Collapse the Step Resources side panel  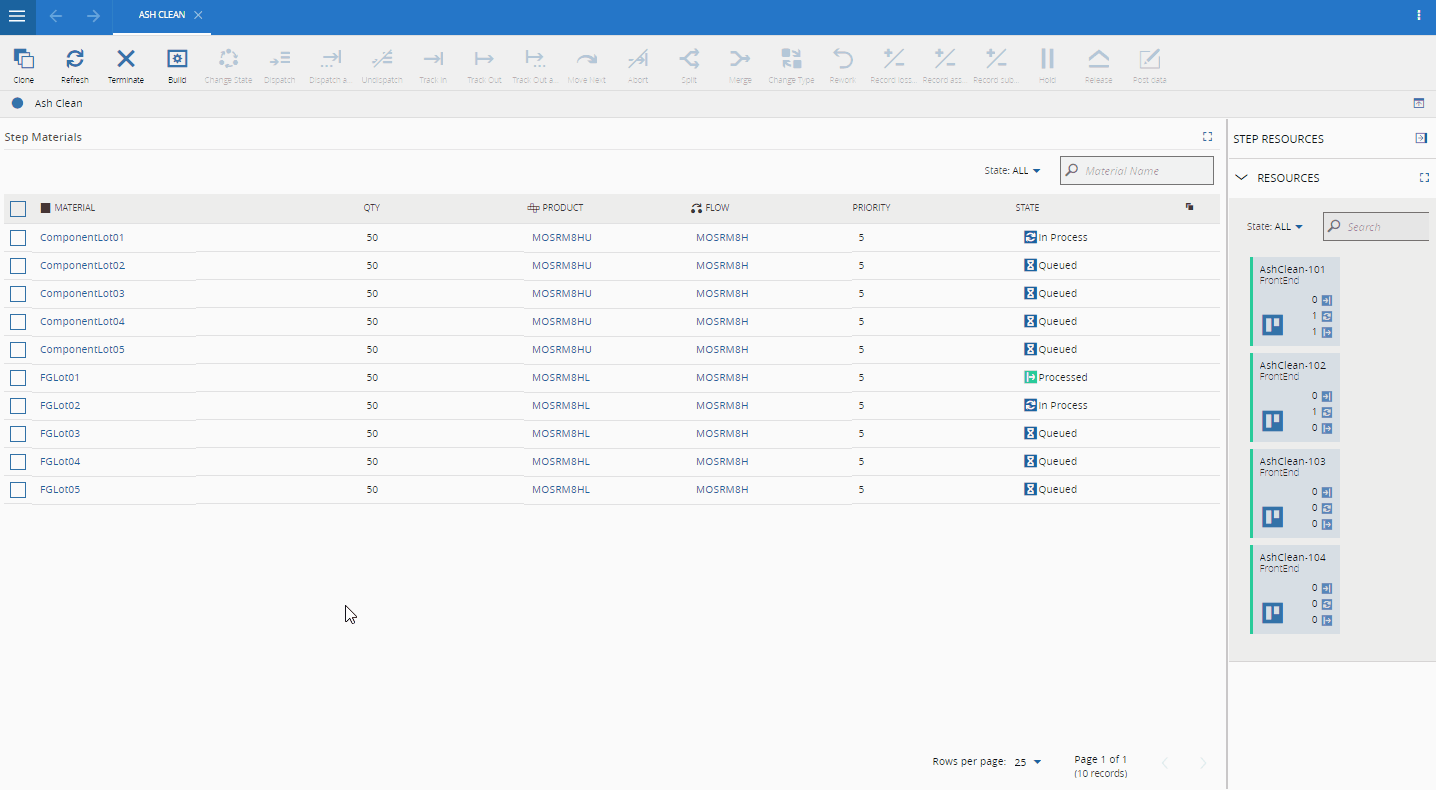point(1421,138)
